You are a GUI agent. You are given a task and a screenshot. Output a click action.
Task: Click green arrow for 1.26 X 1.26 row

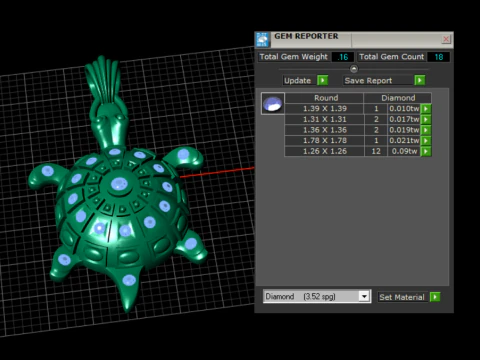click(x=426, y=151)
